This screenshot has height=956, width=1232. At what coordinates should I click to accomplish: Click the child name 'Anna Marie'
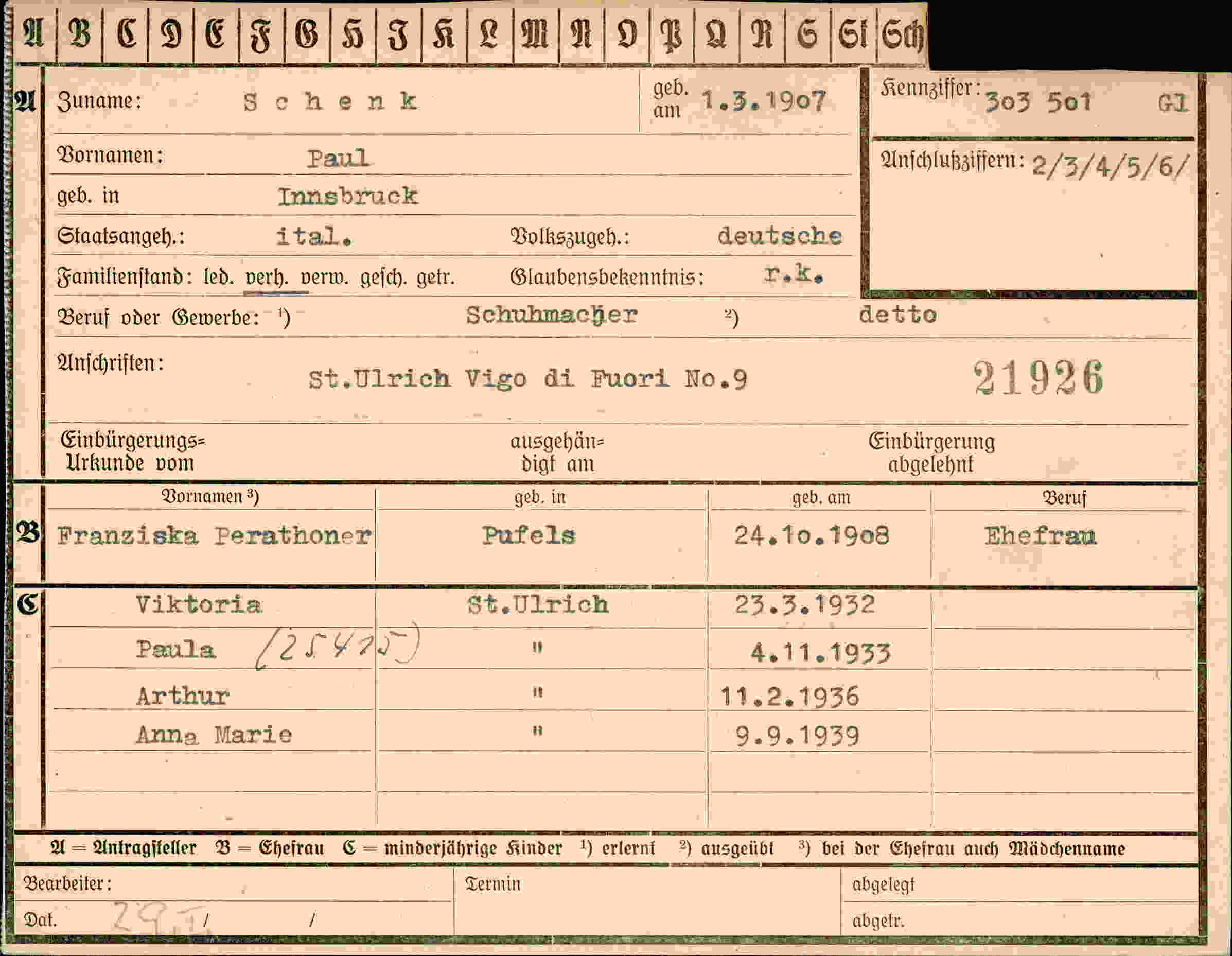(214, 735)
